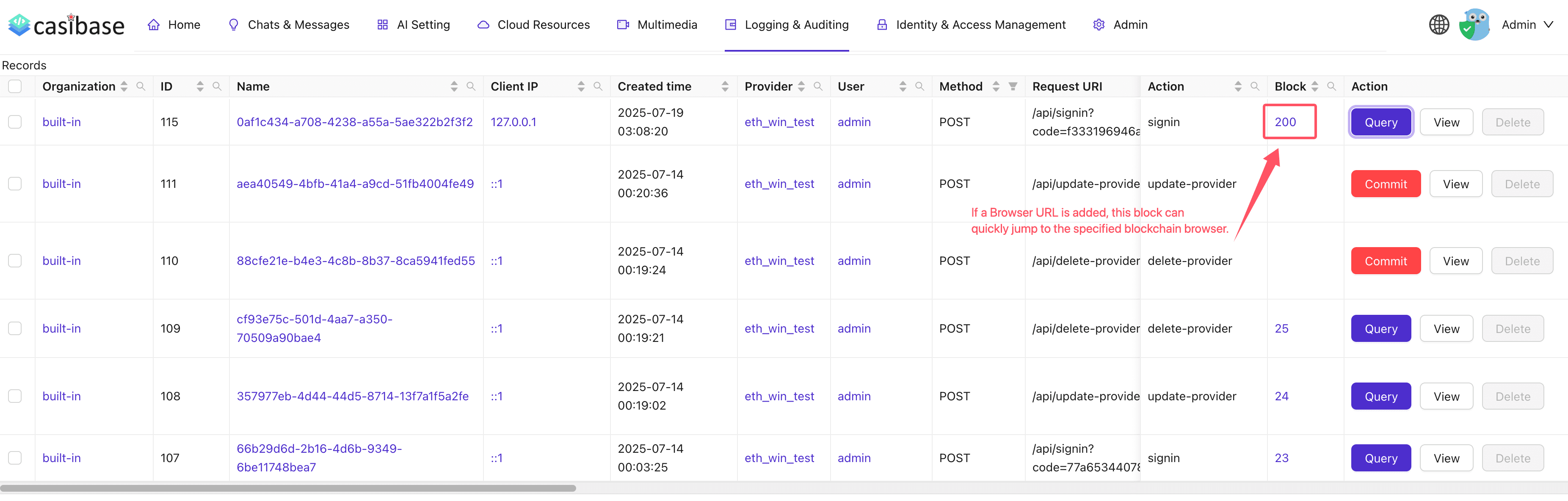Click the casibase logo
Viewport: 1568px width, 501px height.
(66, 25)
